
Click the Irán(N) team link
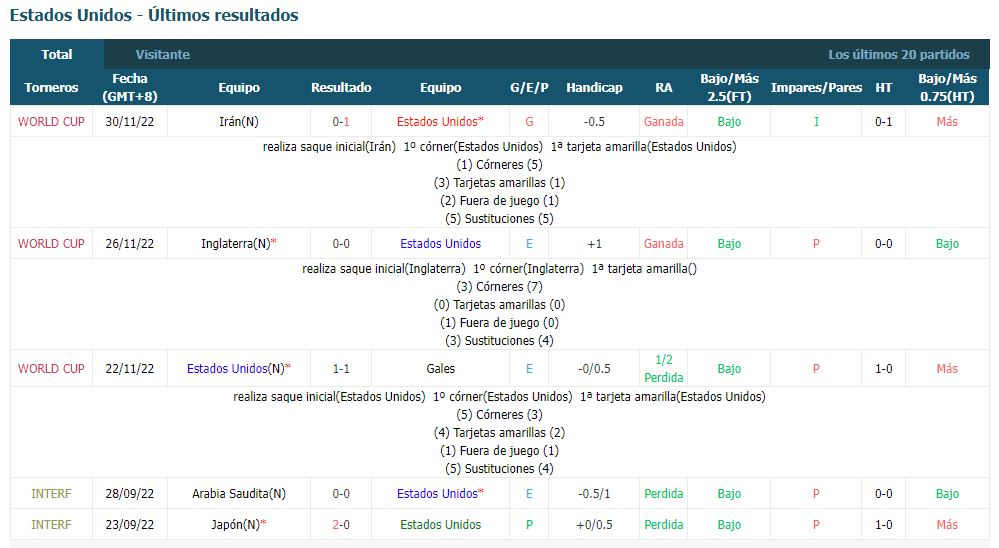239,121
